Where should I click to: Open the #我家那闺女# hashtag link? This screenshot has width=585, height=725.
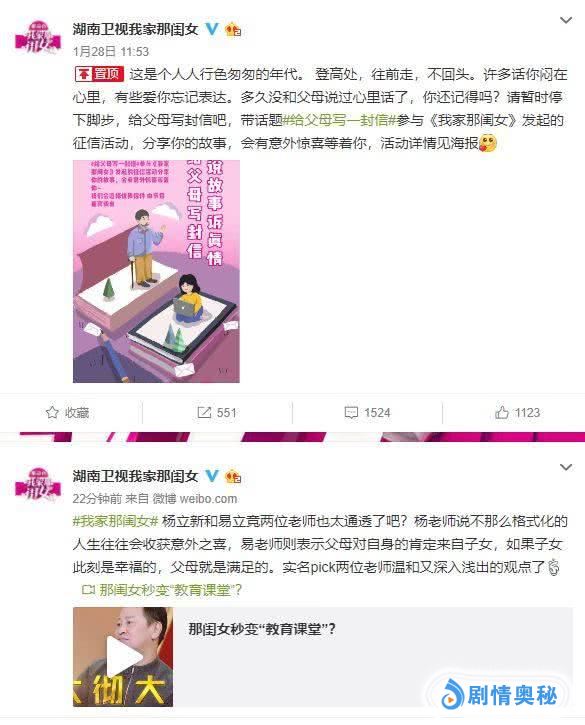[116, 521]
